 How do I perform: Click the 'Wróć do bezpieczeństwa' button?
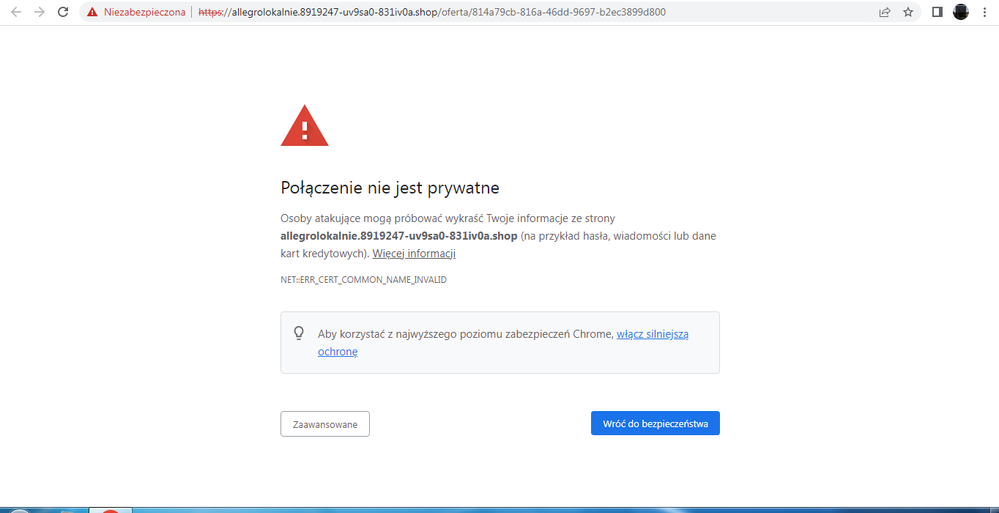[x=655, y=423]
